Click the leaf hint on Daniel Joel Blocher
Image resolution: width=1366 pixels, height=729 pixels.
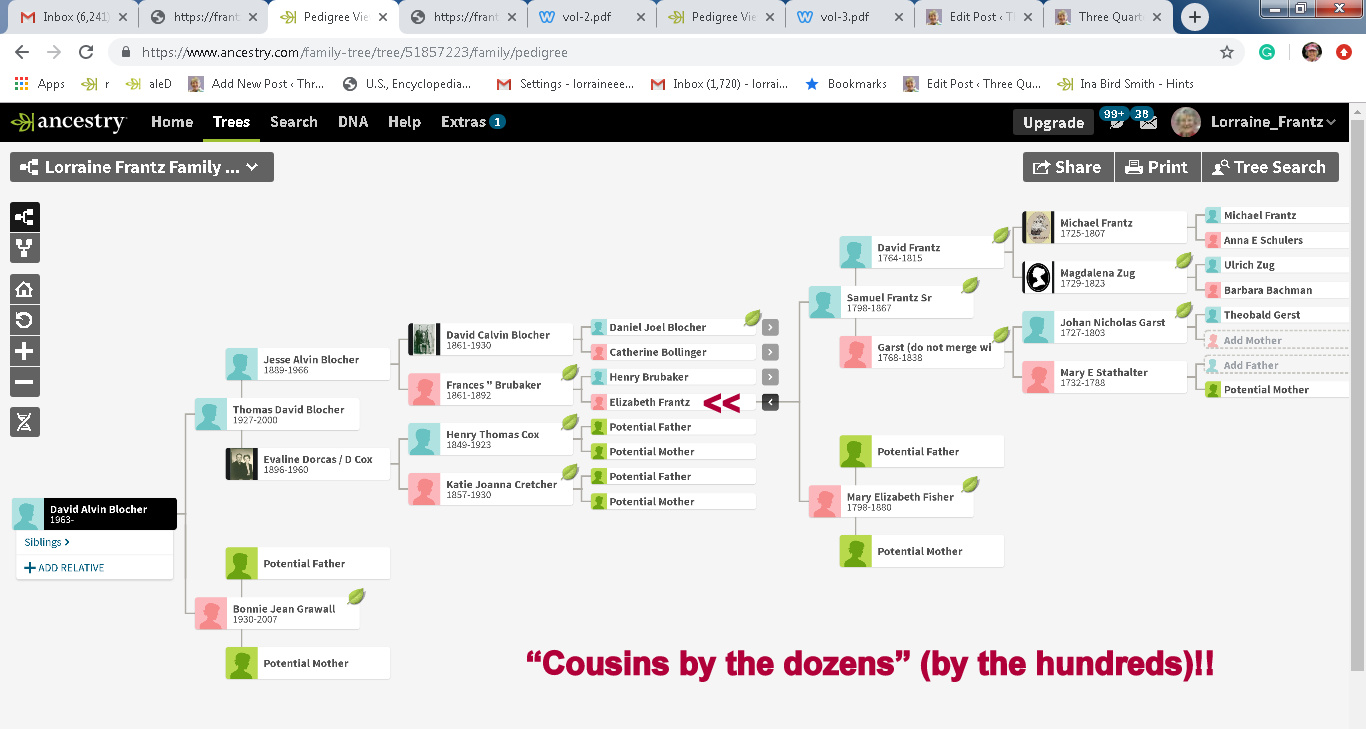pyautogui.click(x=752, y=318)
